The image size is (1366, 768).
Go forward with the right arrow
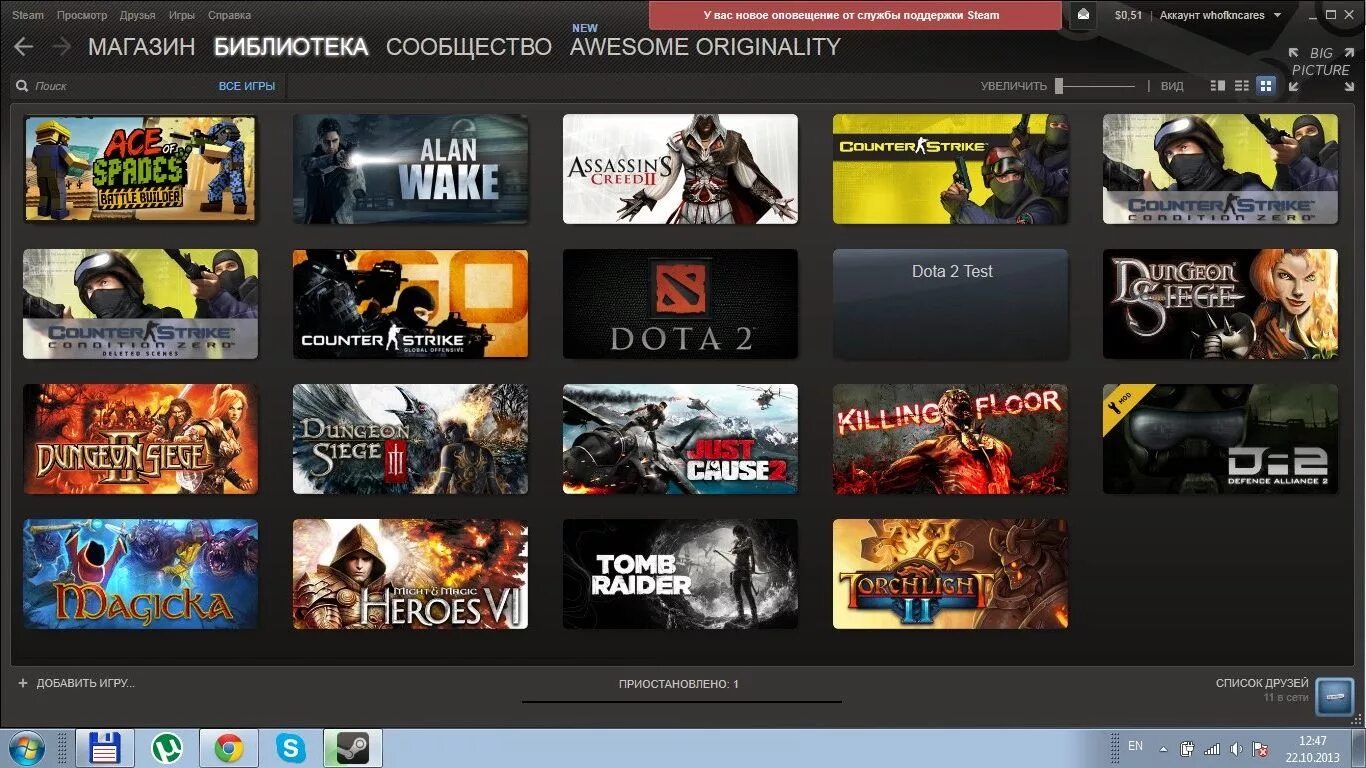(x=60, y=47)
